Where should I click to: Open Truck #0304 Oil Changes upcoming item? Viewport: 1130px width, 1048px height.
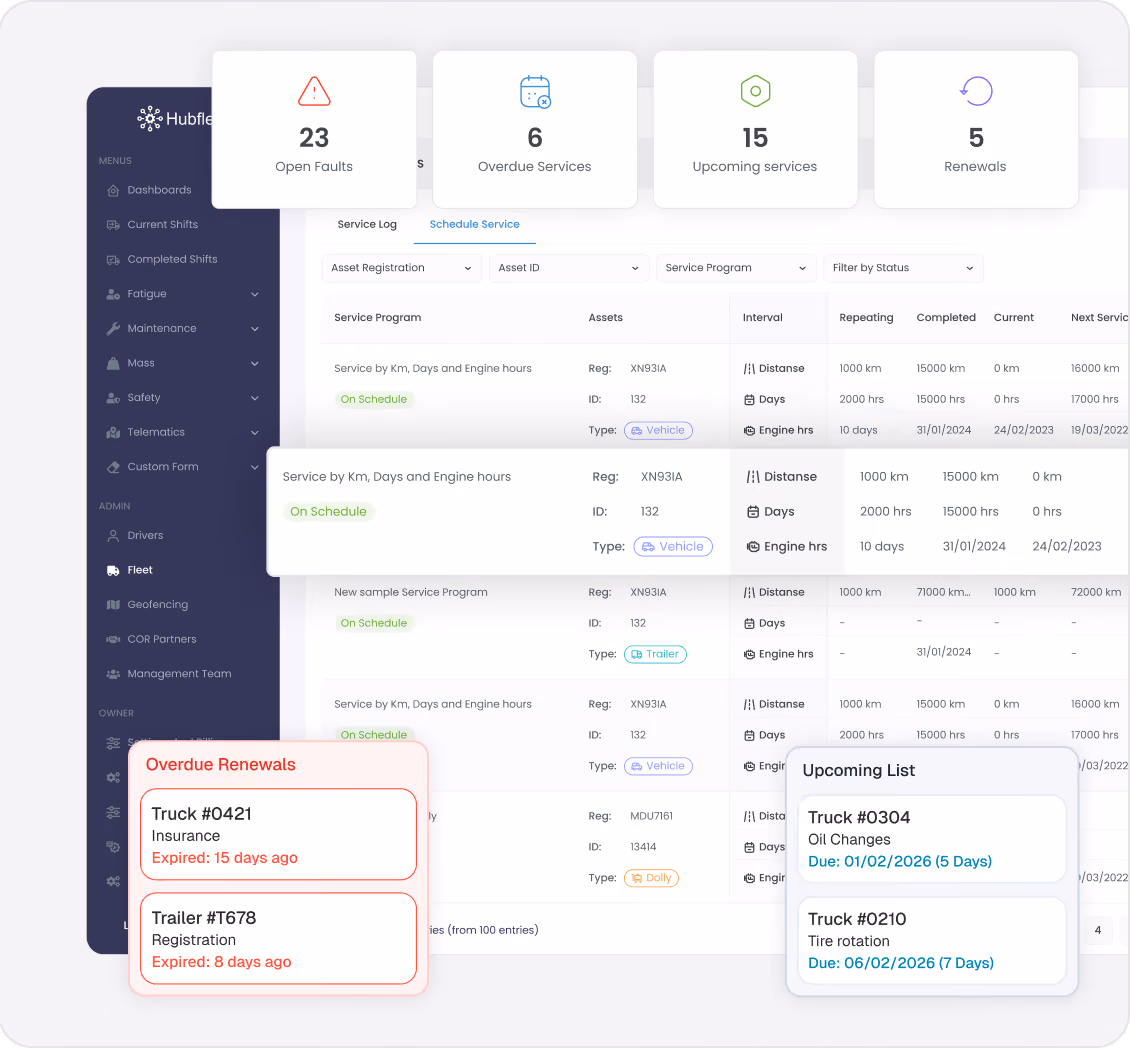click(x=932, y=839)
